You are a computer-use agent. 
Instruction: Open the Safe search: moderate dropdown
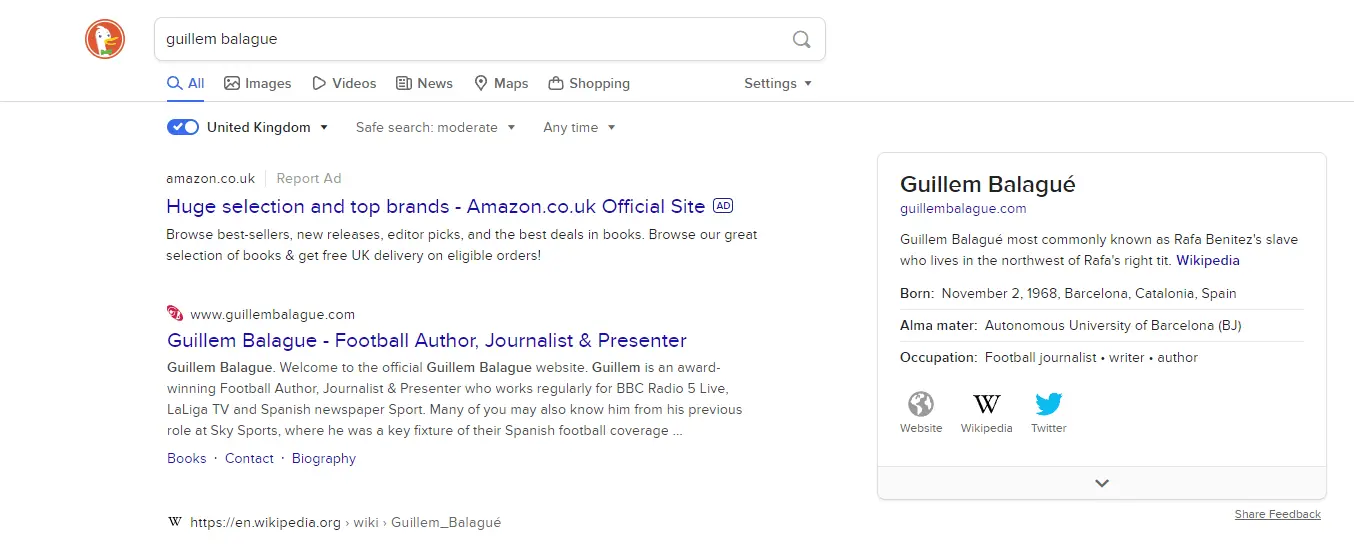coord(435,127)
